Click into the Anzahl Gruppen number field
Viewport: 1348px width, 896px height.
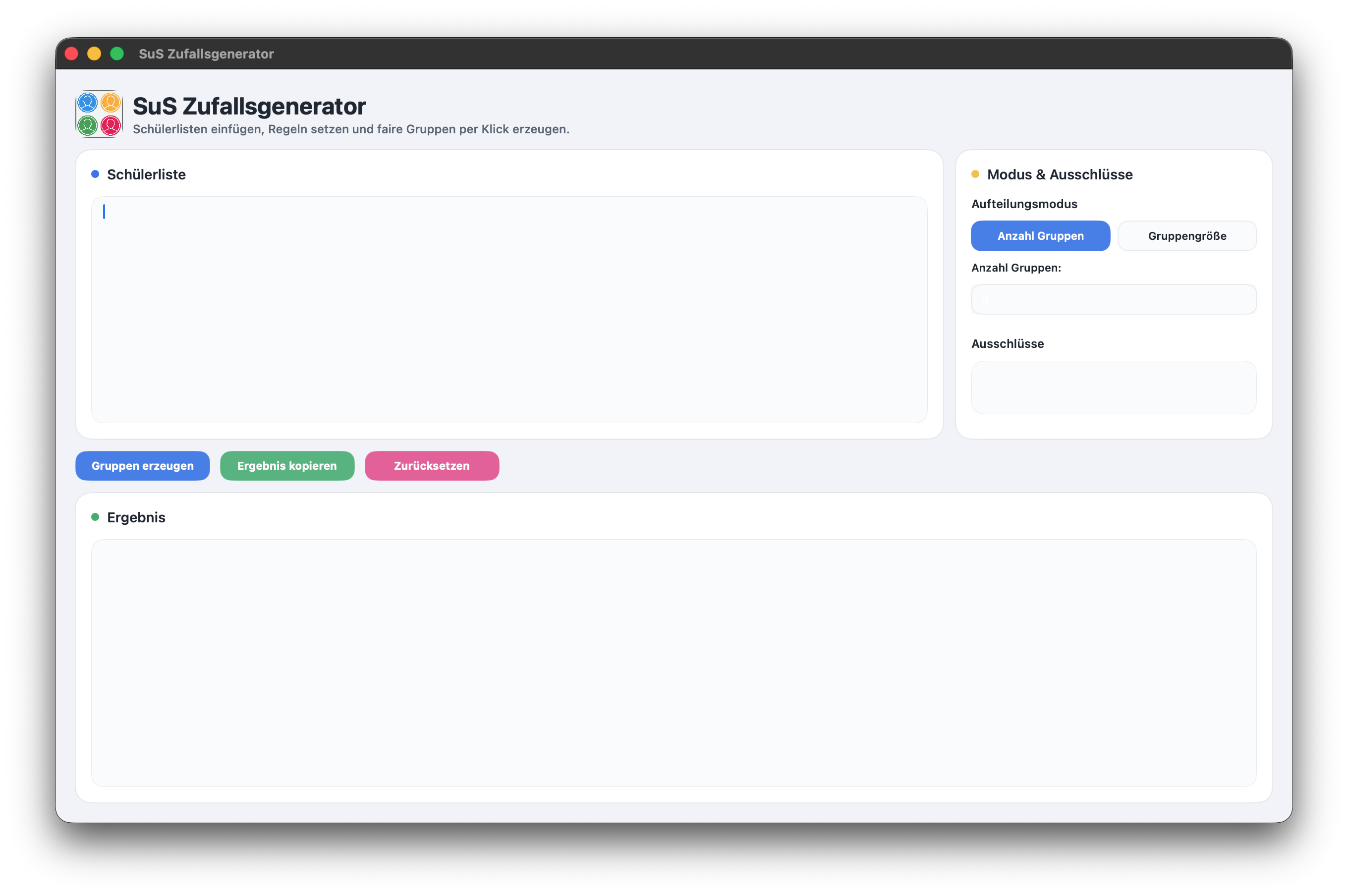tap(1113, 299)
